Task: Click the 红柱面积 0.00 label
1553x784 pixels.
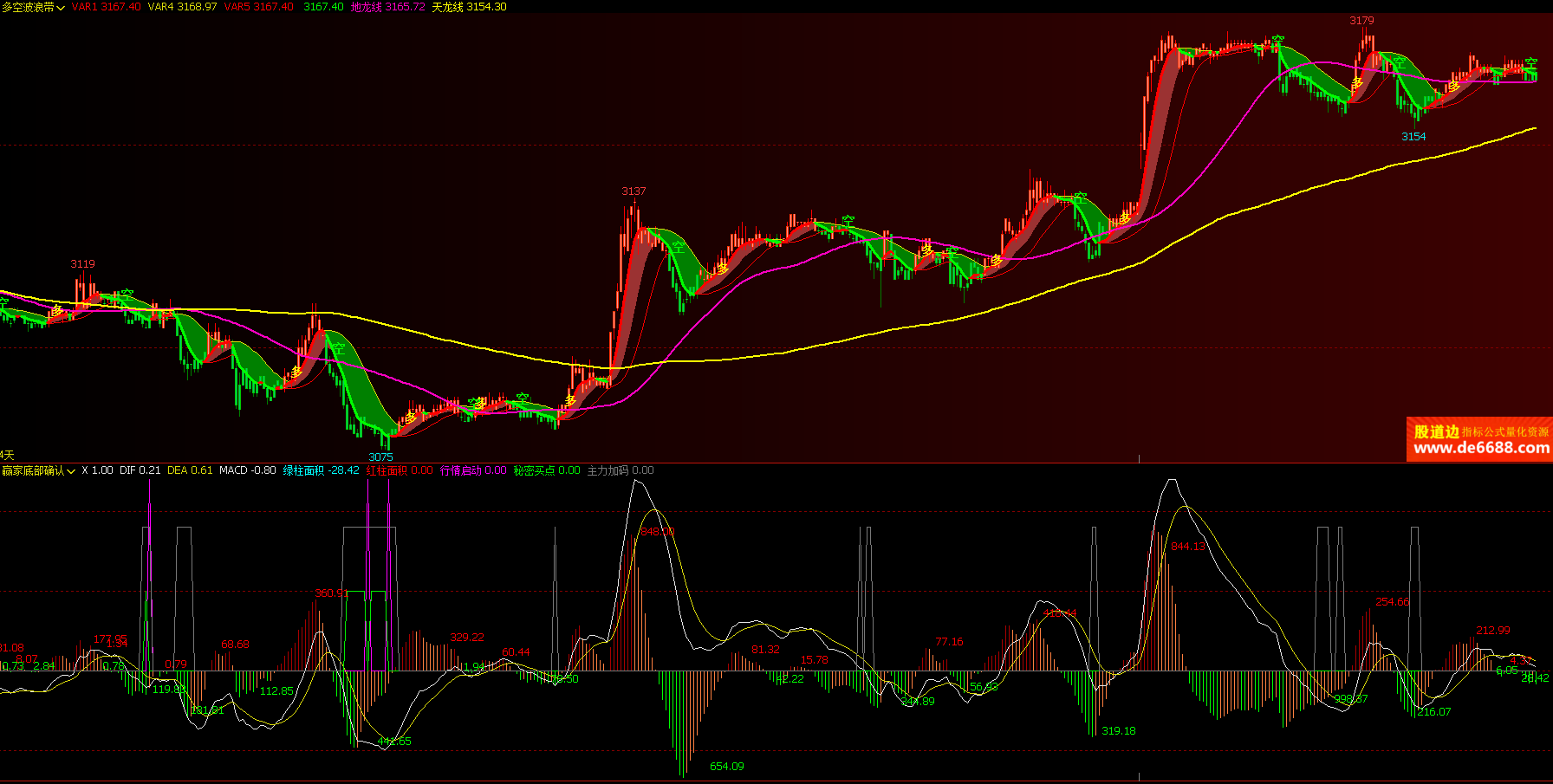Action: (400, 470)
